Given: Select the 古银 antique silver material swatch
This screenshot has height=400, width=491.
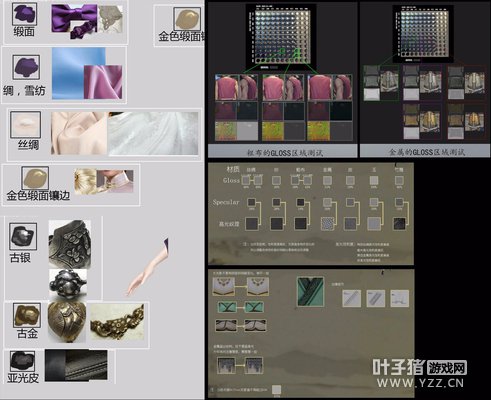Looking at the screenshot, I should tap(23, 236).
